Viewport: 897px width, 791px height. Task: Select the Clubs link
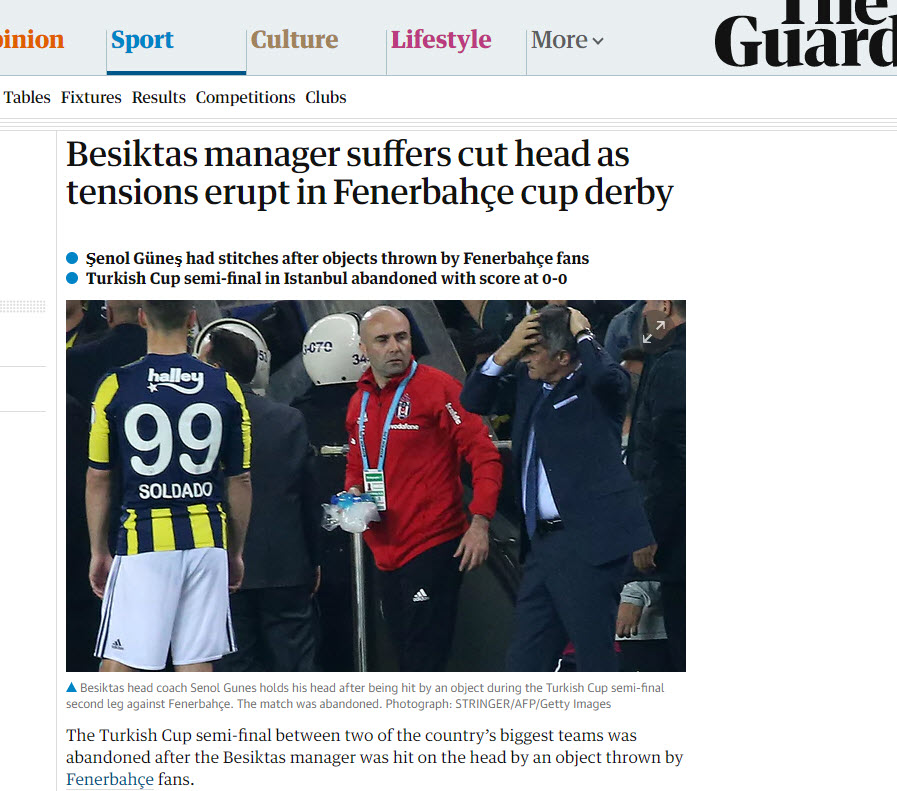[x=326, y=97]
